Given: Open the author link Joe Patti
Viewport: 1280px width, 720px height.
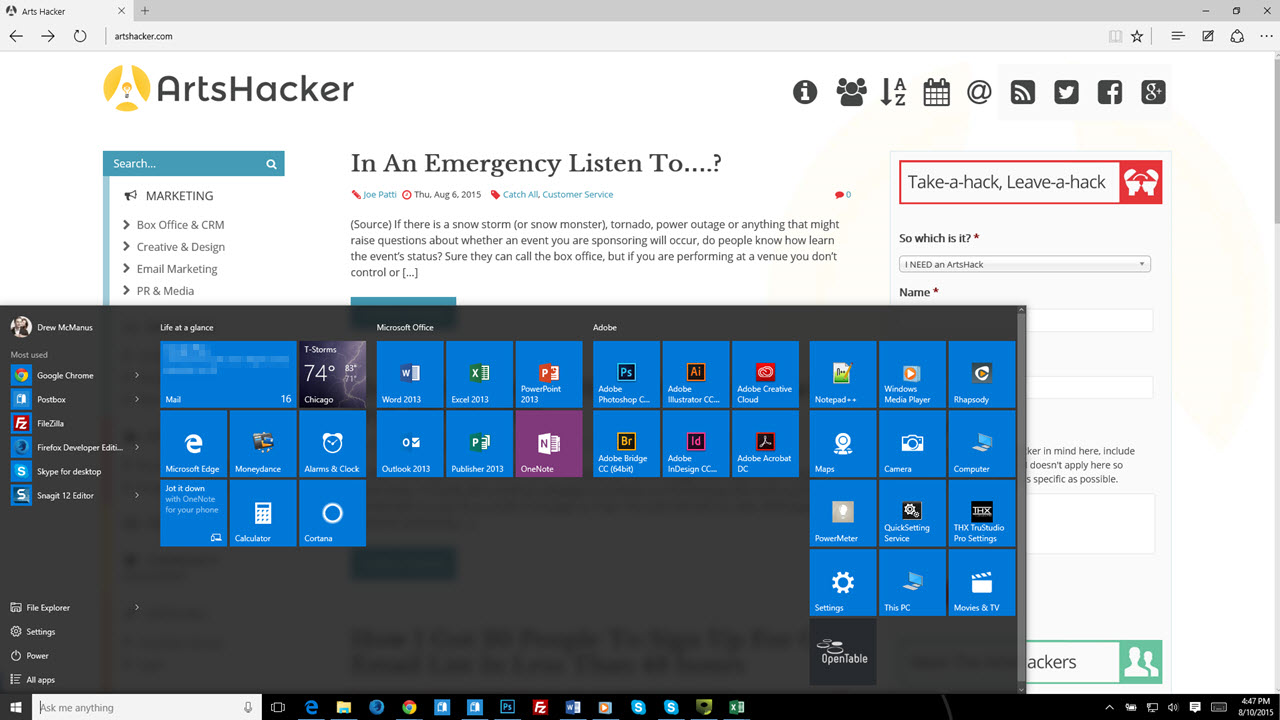Looking at the screenshot, I should point(379,195).
